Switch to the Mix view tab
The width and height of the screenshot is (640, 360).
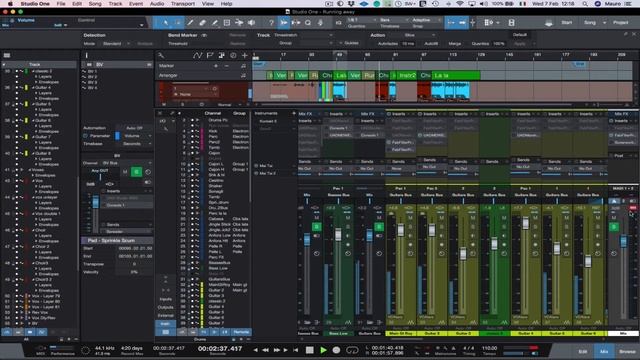tap(604, 351)
